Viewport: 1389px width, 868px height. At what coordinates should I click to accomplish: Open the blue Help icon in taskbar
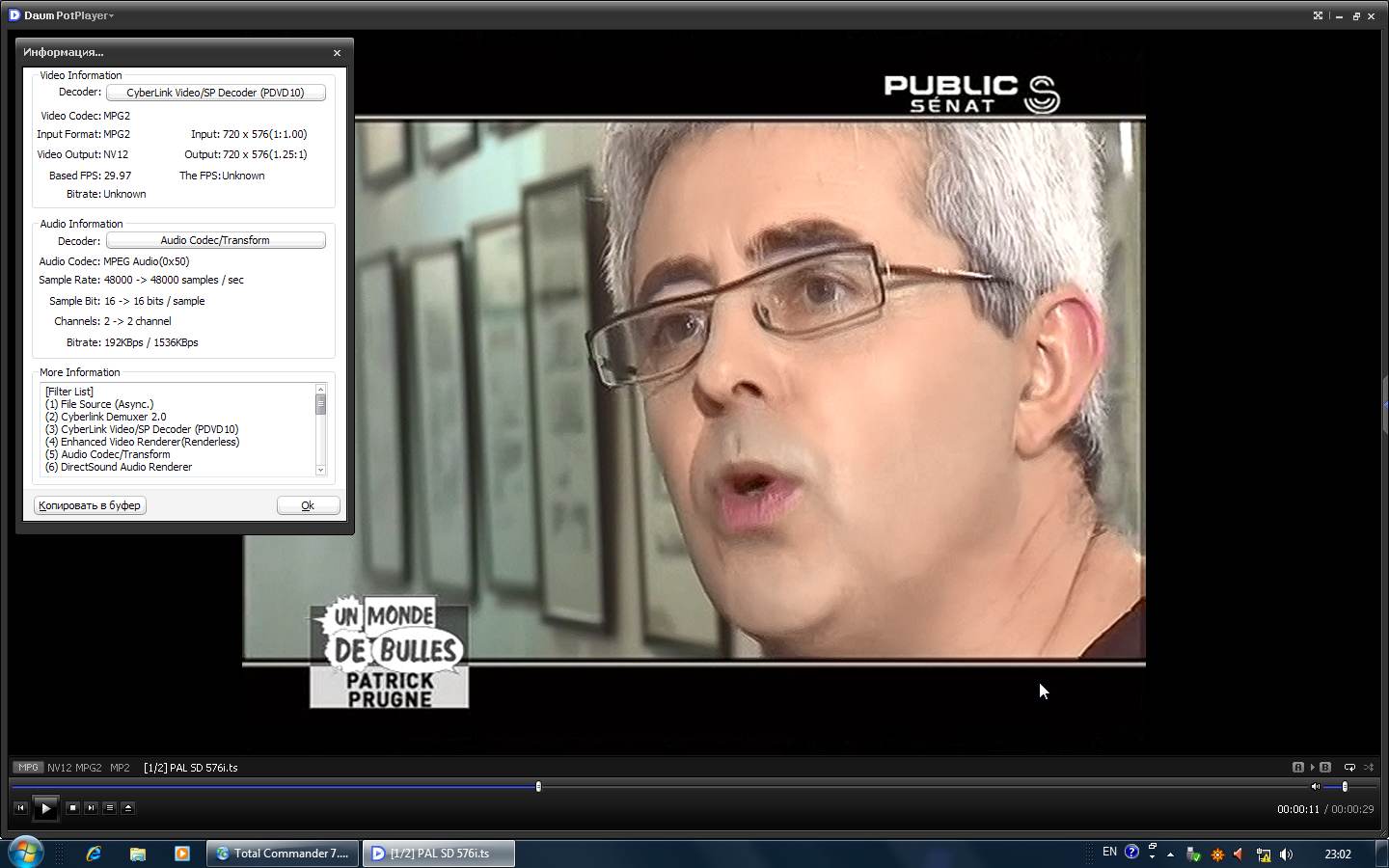pyautogui.click(x=1131, y=852)
